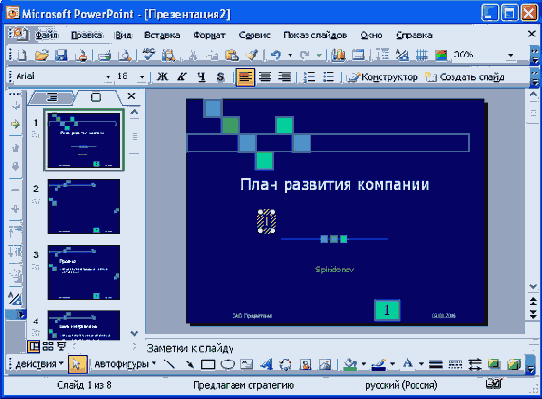This screenshot has height=399, width=542.
Task: Toggle color/grayscale view icon
Action: 441,55
